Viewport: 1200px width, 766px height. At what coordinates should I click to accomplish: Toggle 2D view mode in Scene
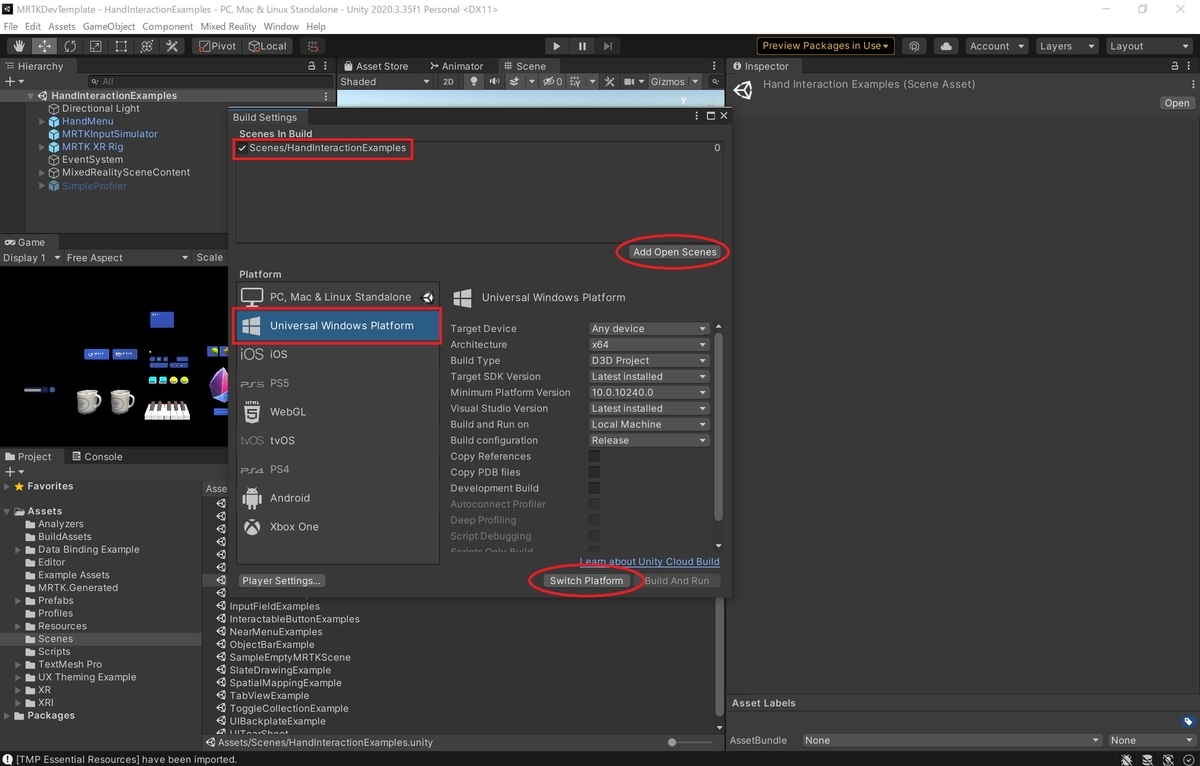[448, 82]
